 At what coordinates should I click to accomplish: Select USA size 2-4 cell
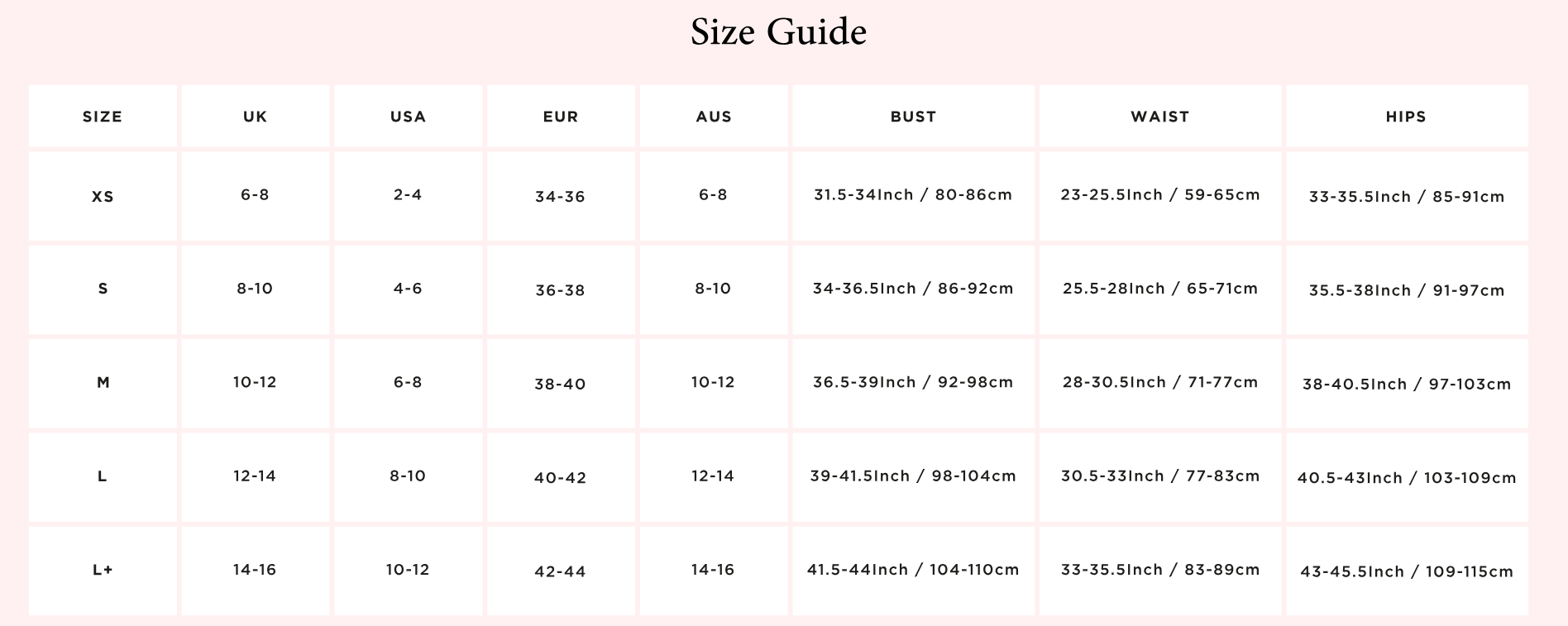408,195
